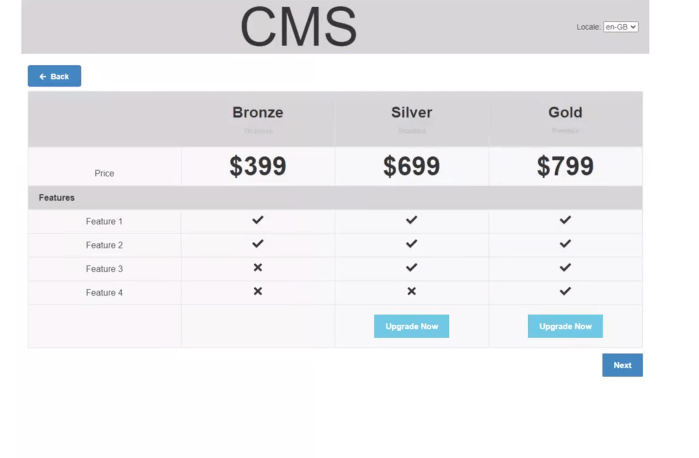Screen dimensions: 699x458
Task: Click the $699 Silver price
Action: click(411, 167)
